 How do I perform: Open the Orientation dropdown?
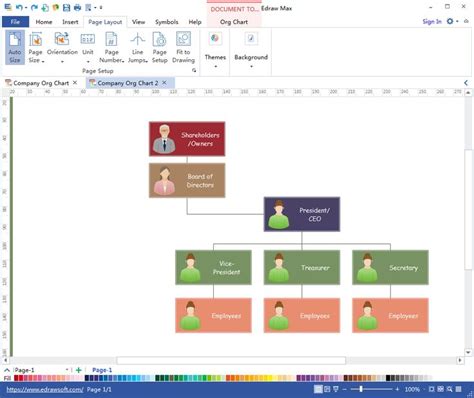point(62,47)
